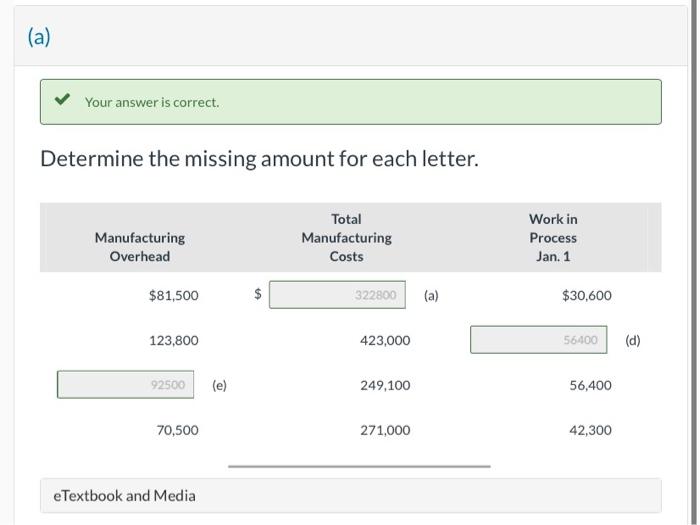Click the Work in Process Jan. 1 header

[553, 238]
